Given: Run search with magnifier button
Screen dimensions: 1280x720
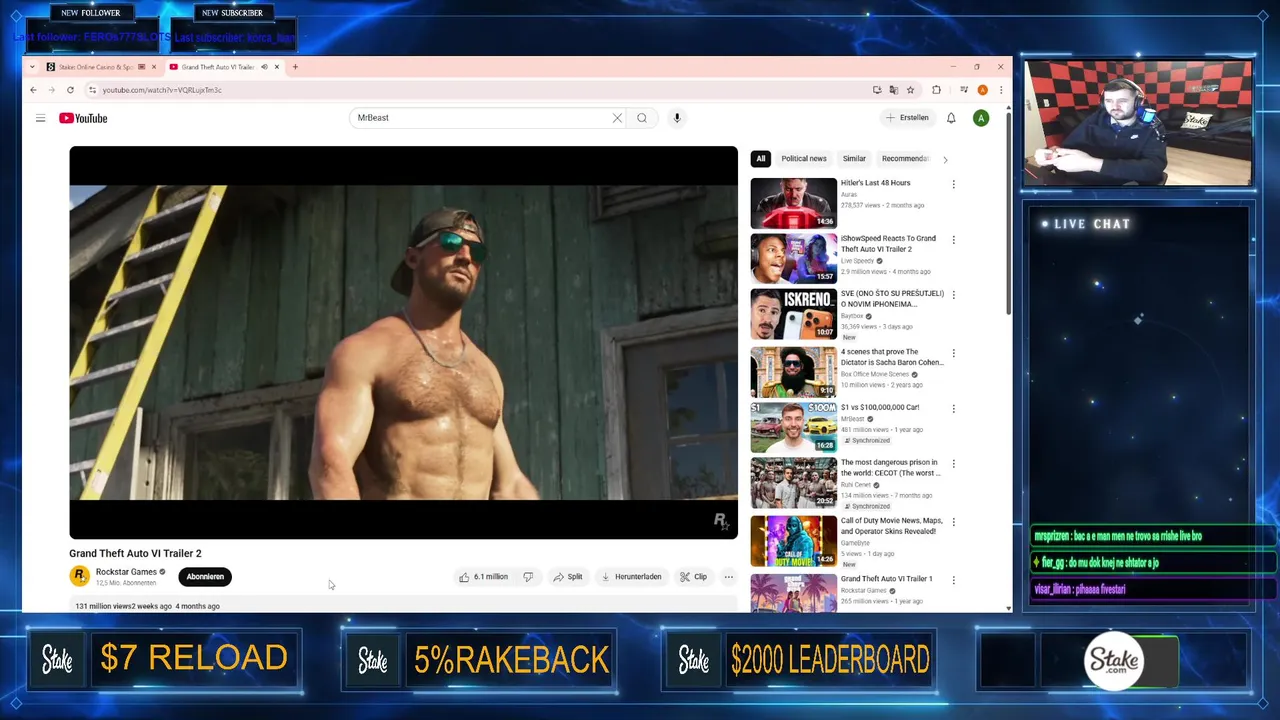Looking at the screenshot, I should (x=642, y=118).
